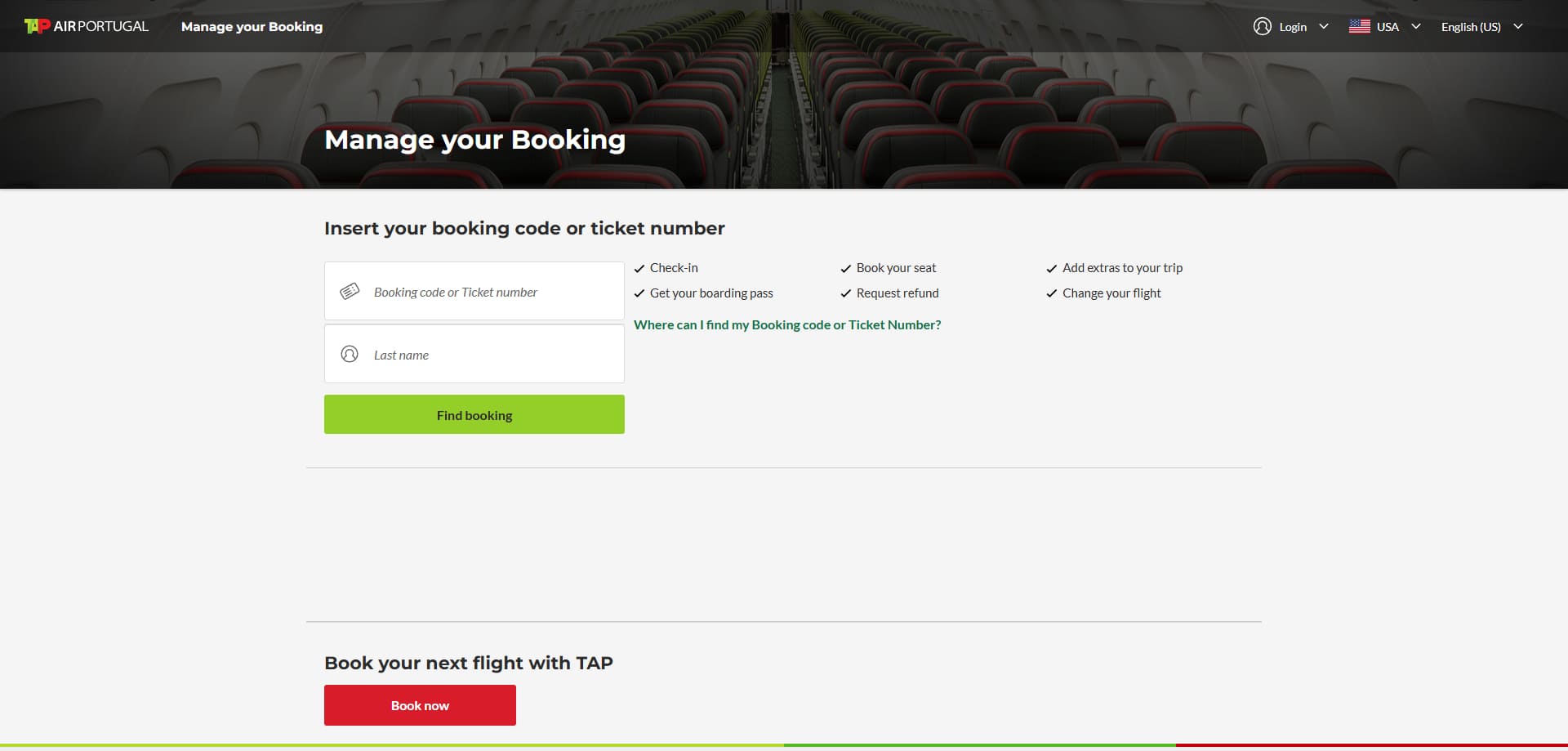This screenshot has height=751, width=1568.
Task: Focus the Last name input field
Action: 474,354
